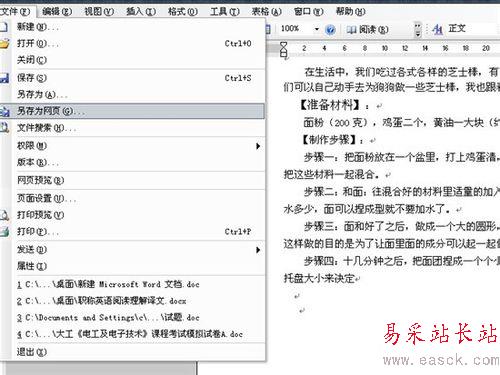Click the new document icon beside 新建
The width and height of the screenshot is (500, 375).
[x=4, y=27]
